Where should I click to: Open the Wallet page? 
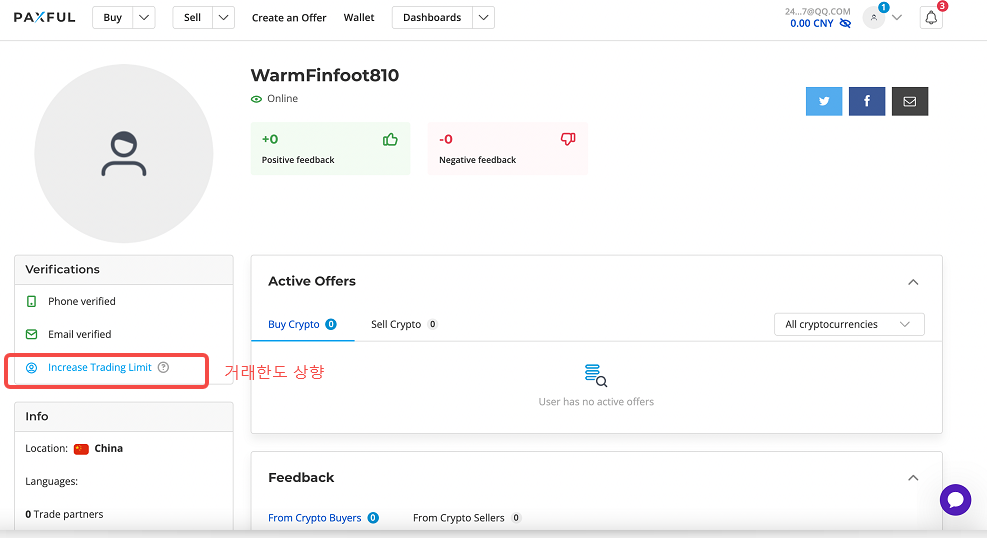pos(359,18)
